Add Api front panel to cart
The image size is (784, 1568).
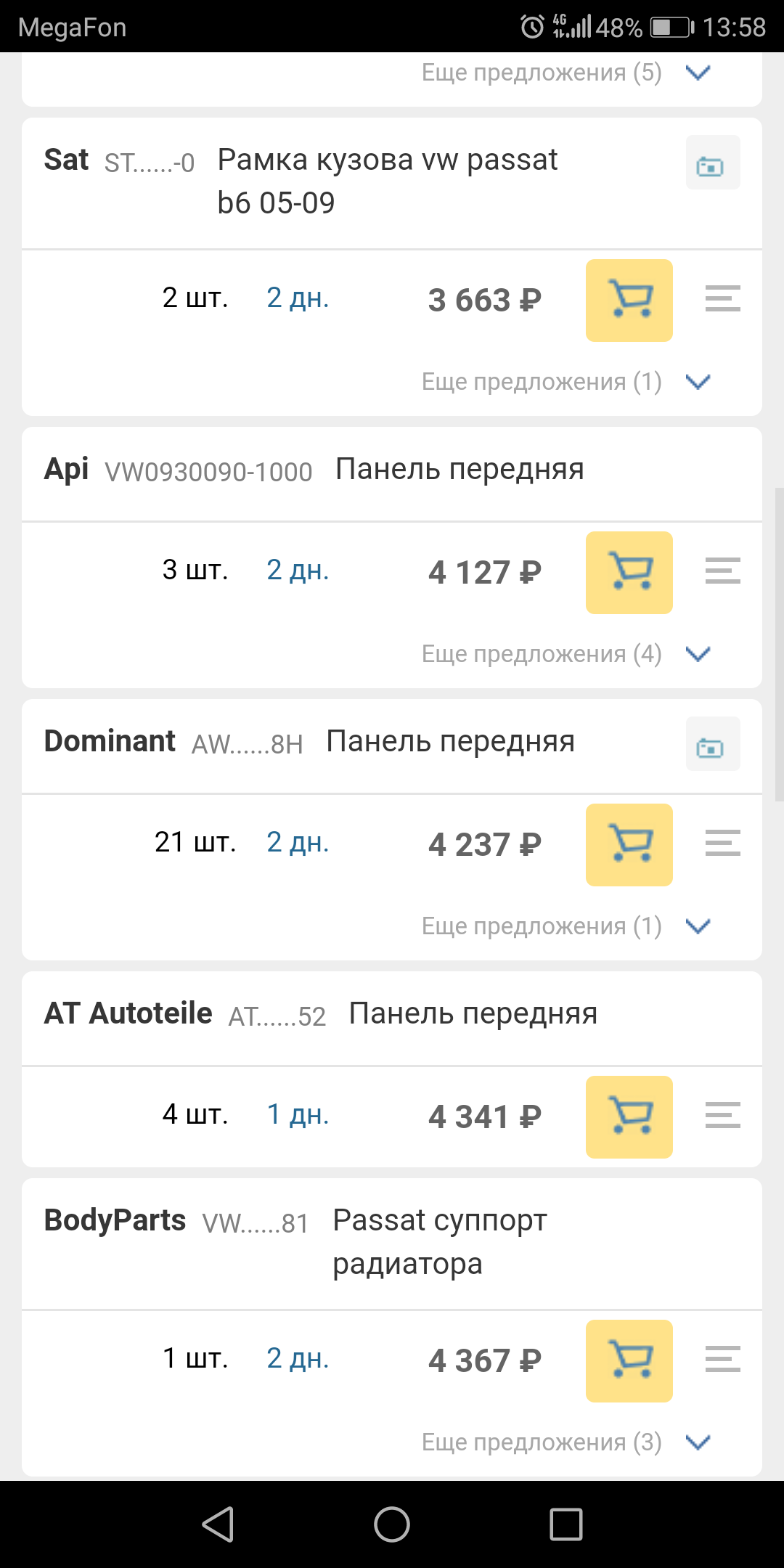(x=629, y=572)
